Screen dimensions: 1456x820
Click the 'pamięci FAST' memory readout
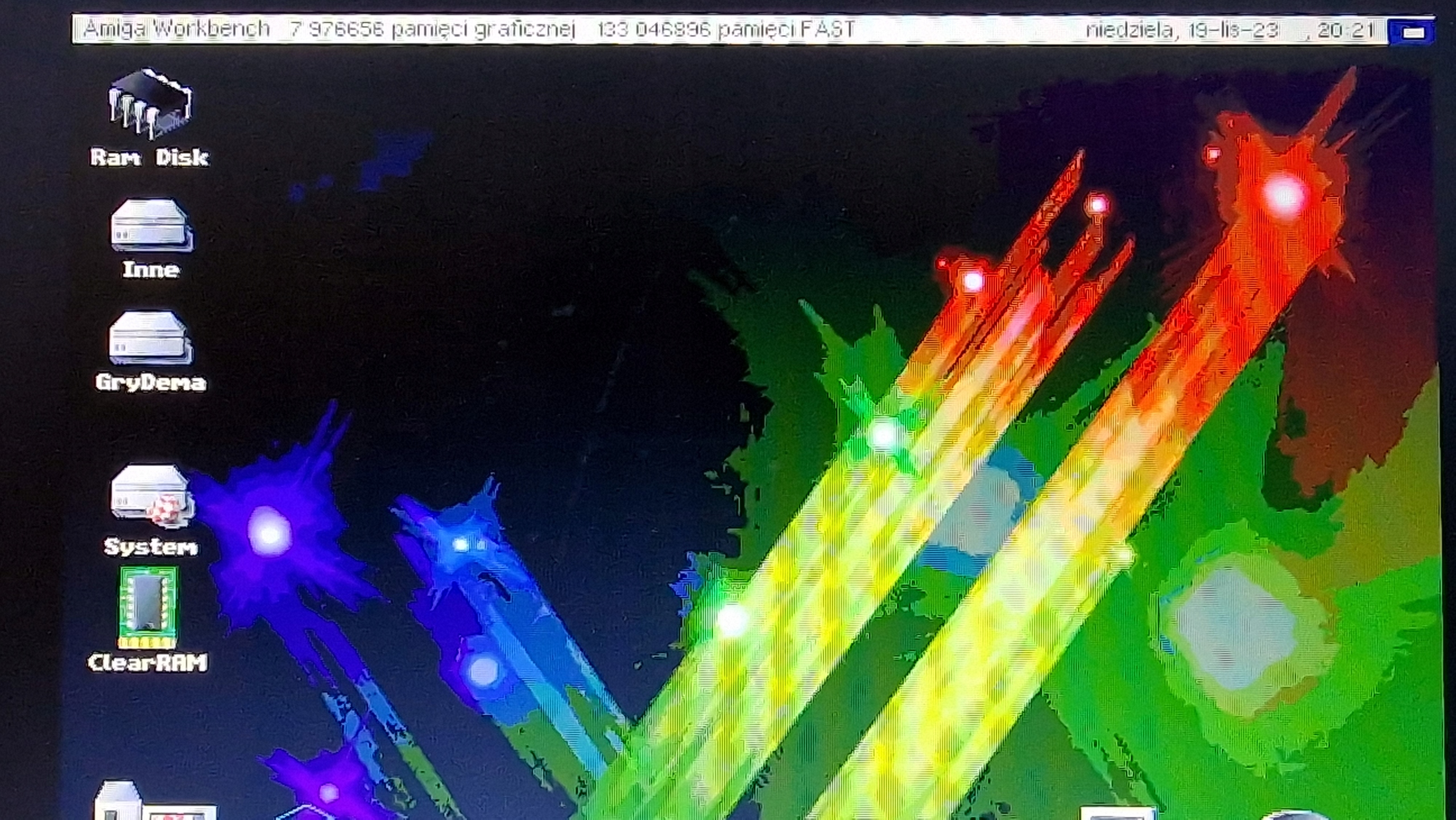point(786,30)
